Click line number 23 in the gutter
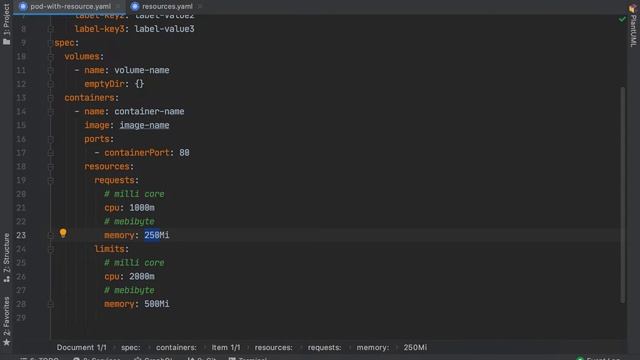Image resolution: width=640 pixels, height=360 pixels. pos(21,235)
